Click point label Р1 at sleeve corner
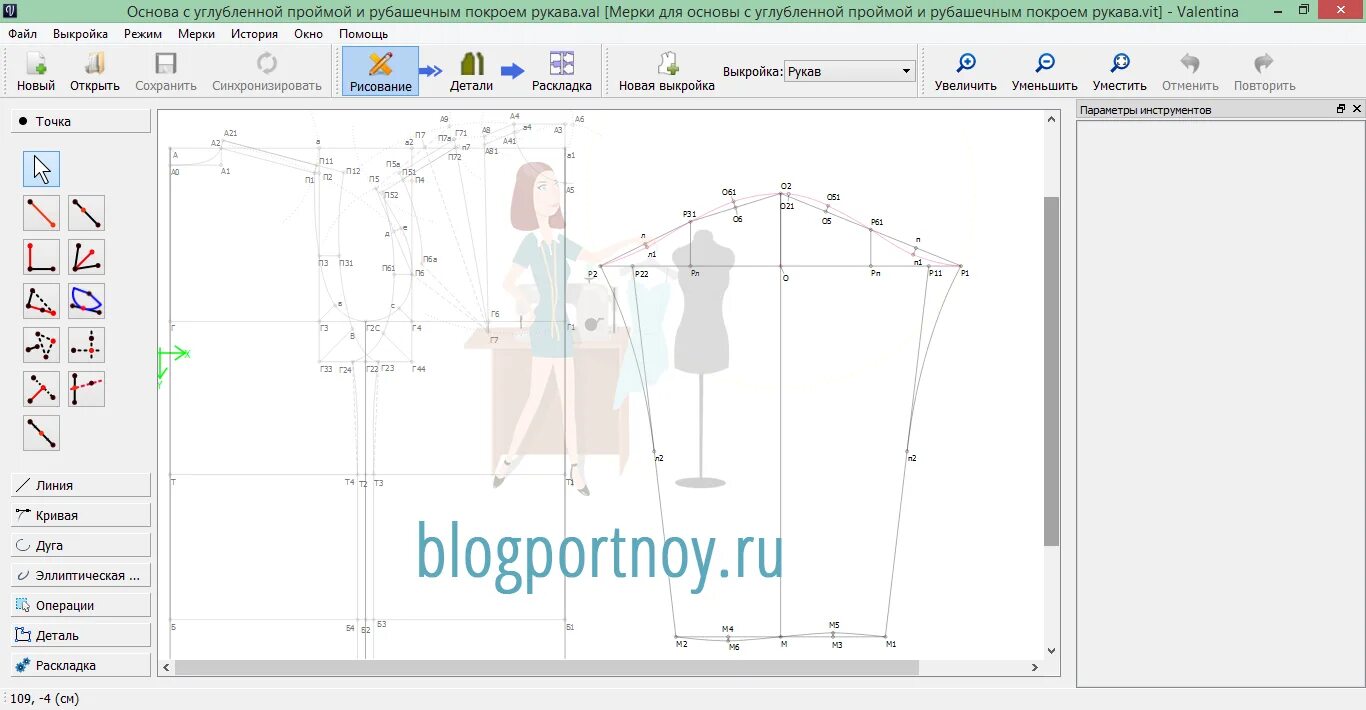The image size is (1366, 710). [965, 273]
